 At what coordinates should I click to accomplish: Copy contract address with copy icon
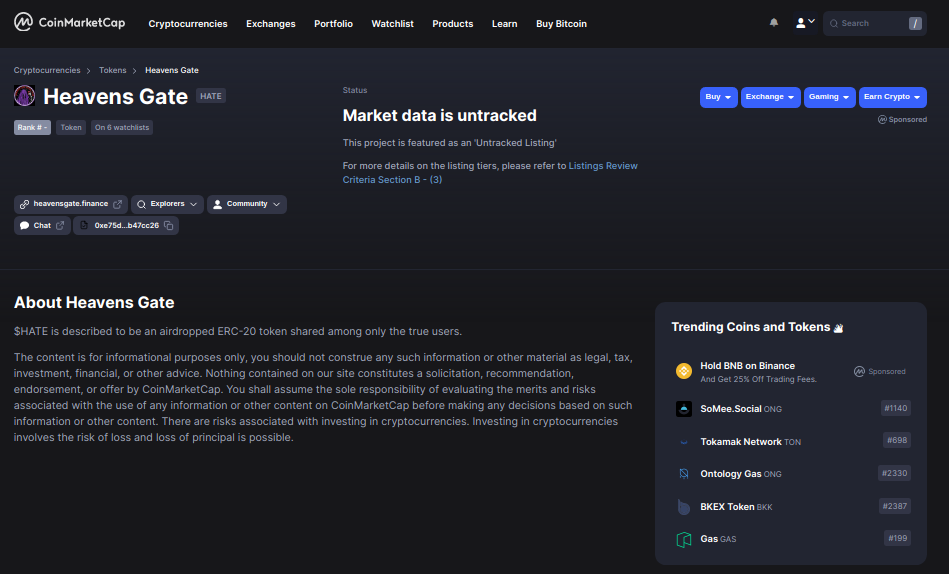point(169,225)
